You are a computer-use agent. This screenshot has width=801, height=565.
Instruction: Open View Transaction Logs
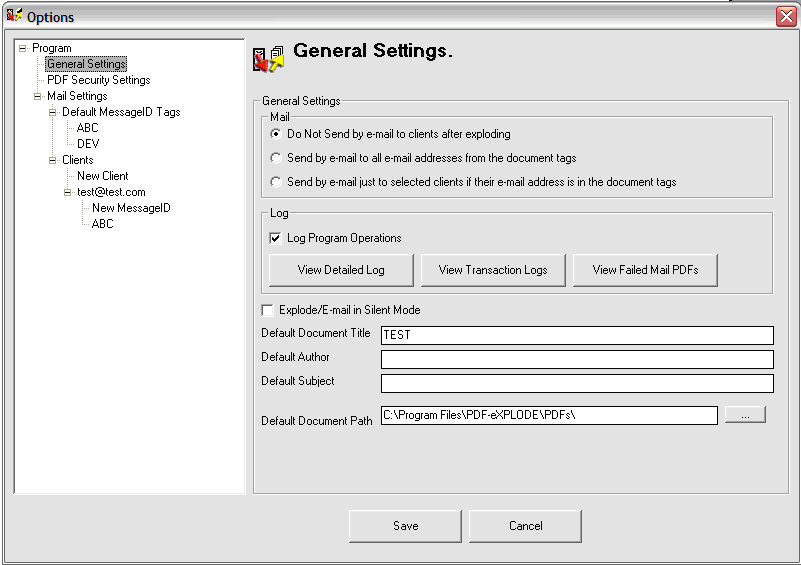[x=493, y=270]
